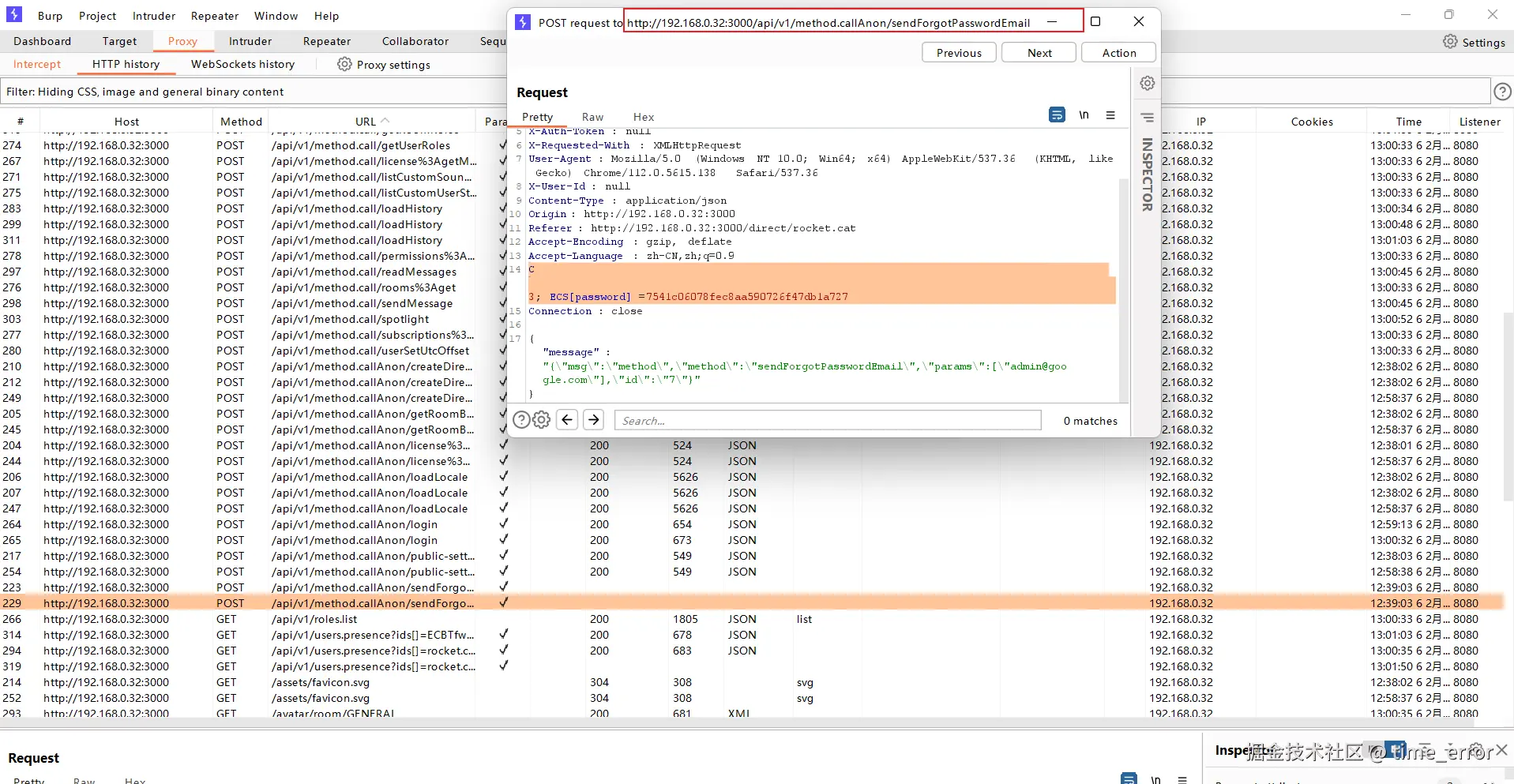Sort the history table by Method column

241,122
